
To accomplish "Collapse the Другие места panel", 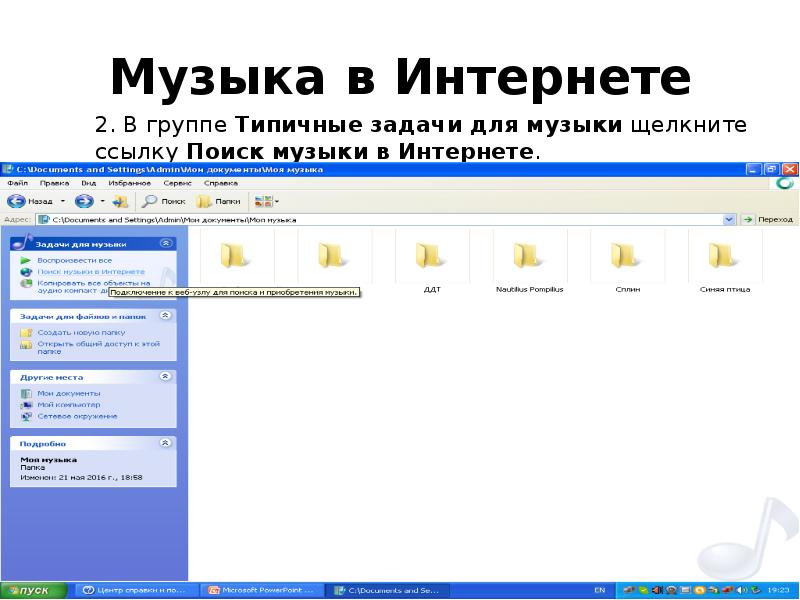I will pos(165,377).
